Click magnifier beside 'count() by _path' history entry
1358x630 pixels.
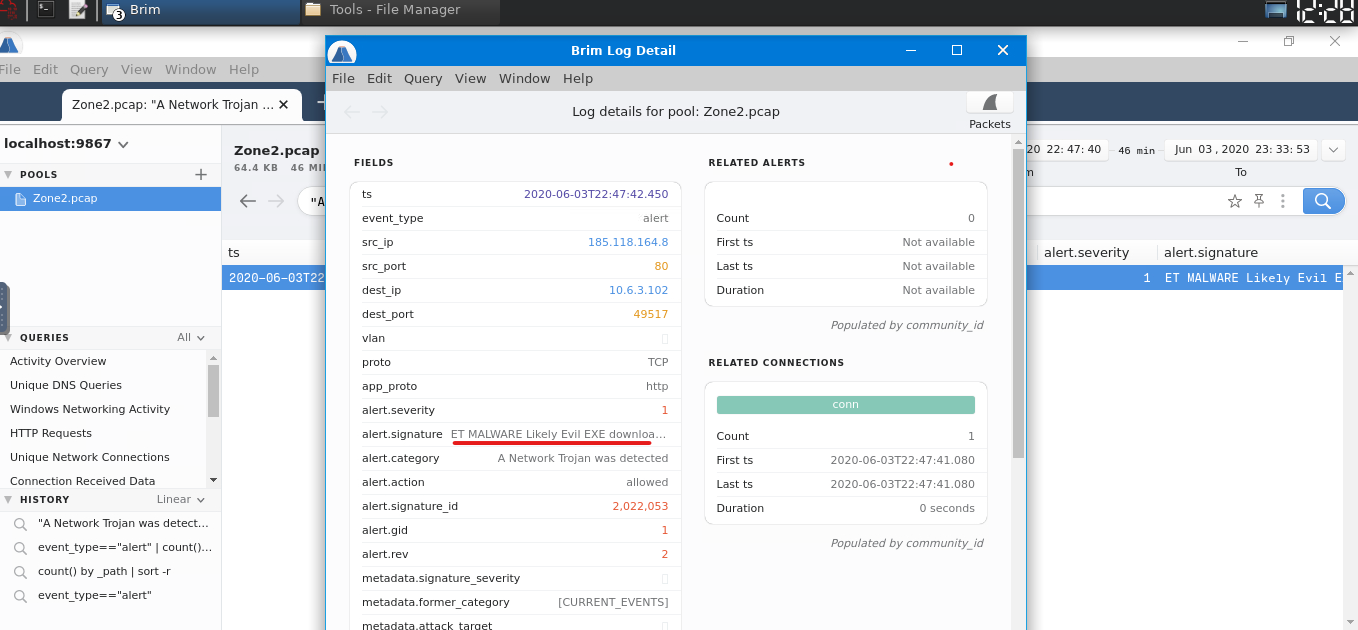20,571
